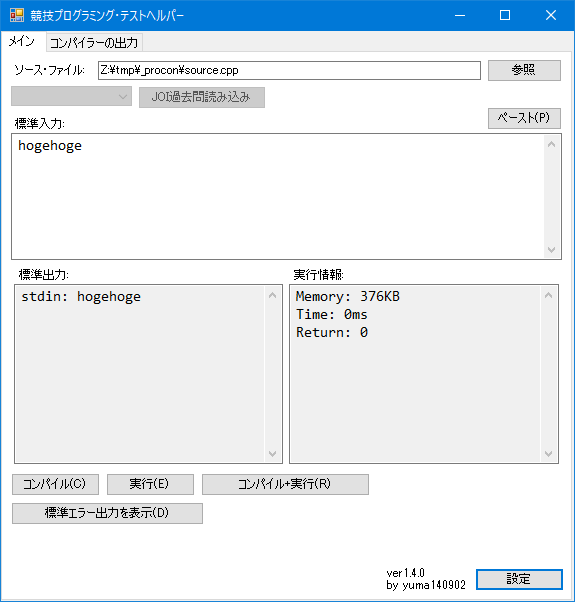575x602 pixels.
Task: Focus the ソース・ファイル path field
Action: click(x=289, y=70)
